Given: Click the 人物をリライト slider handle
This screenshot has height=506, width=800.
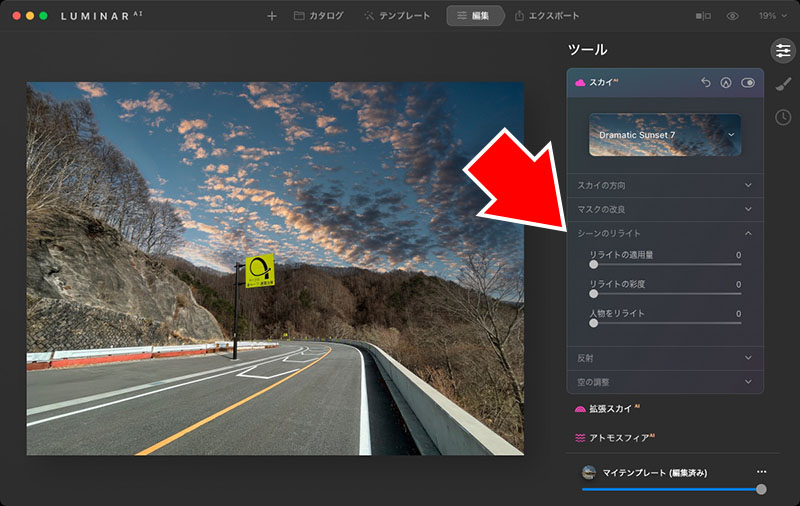Looking at the screenshot, I should [593, 323].
